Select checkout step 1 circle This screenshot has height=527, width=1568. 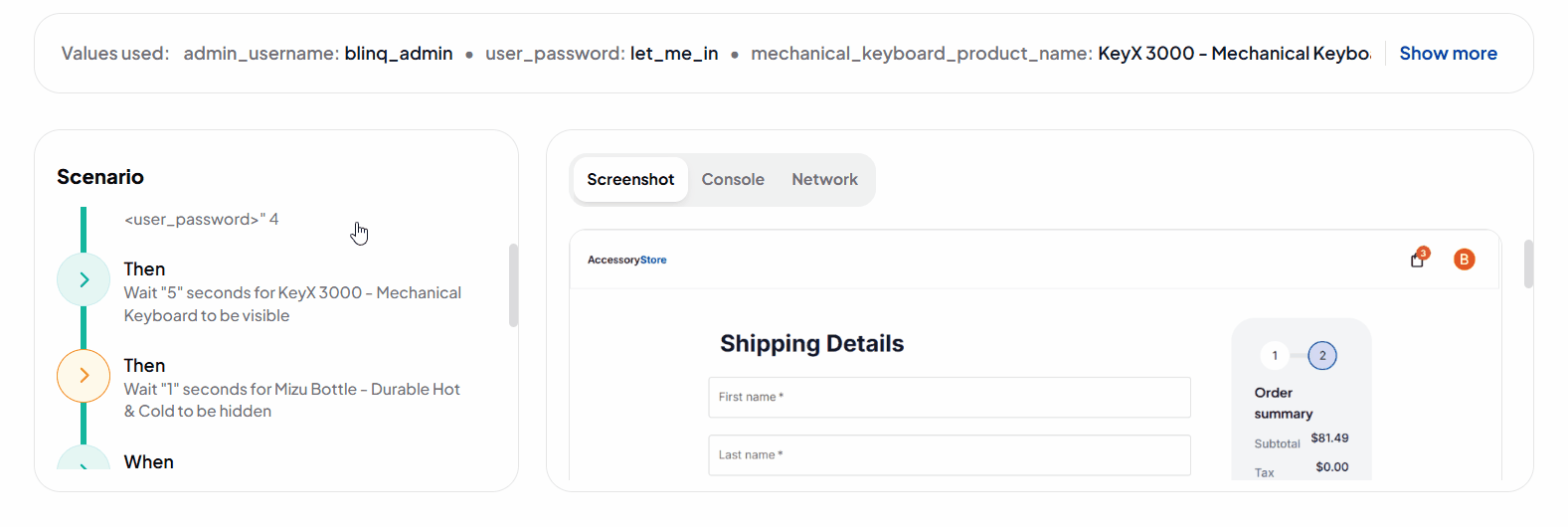point(1275,356)
